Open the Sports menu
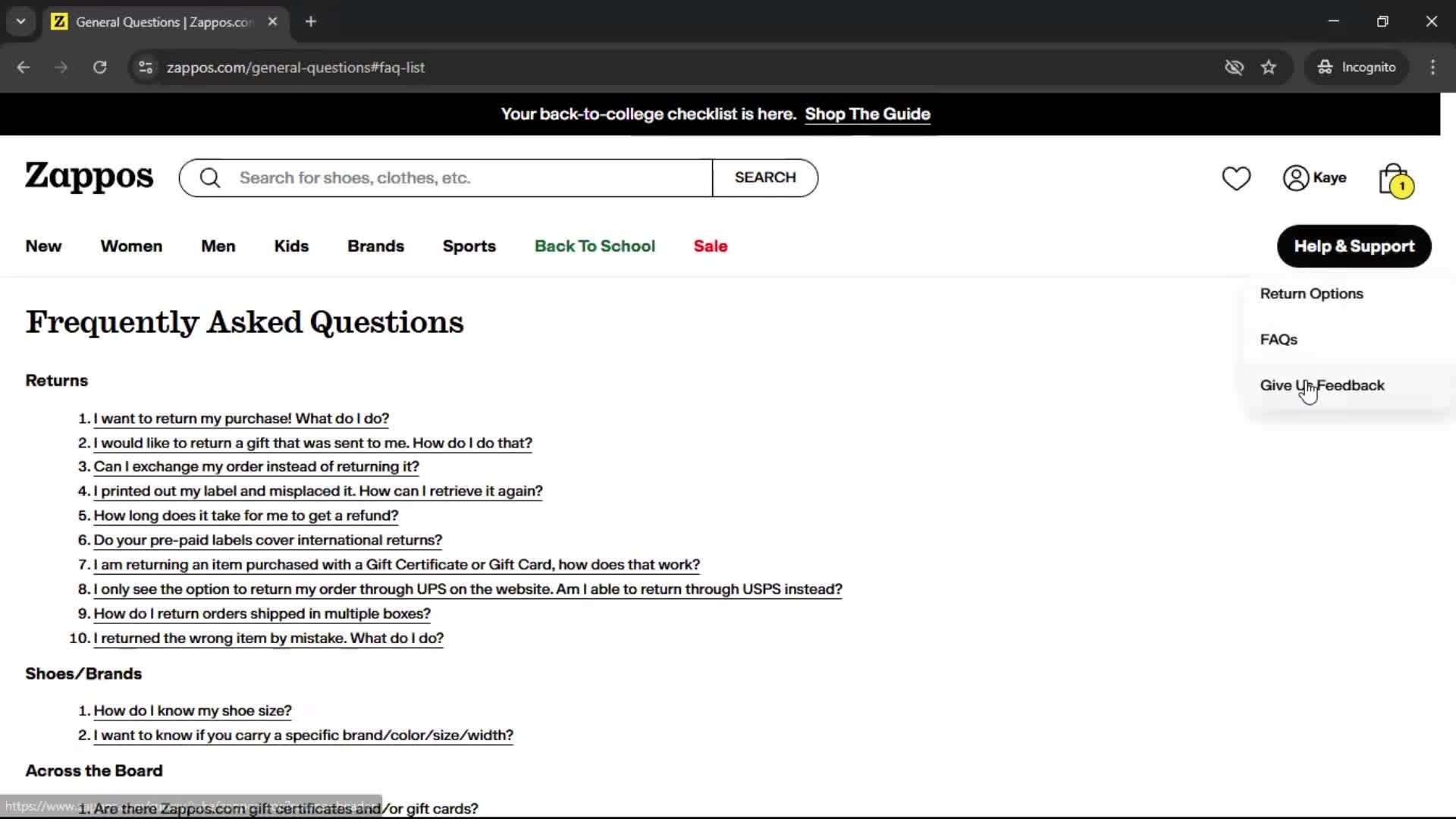 [x=469, y=246]
